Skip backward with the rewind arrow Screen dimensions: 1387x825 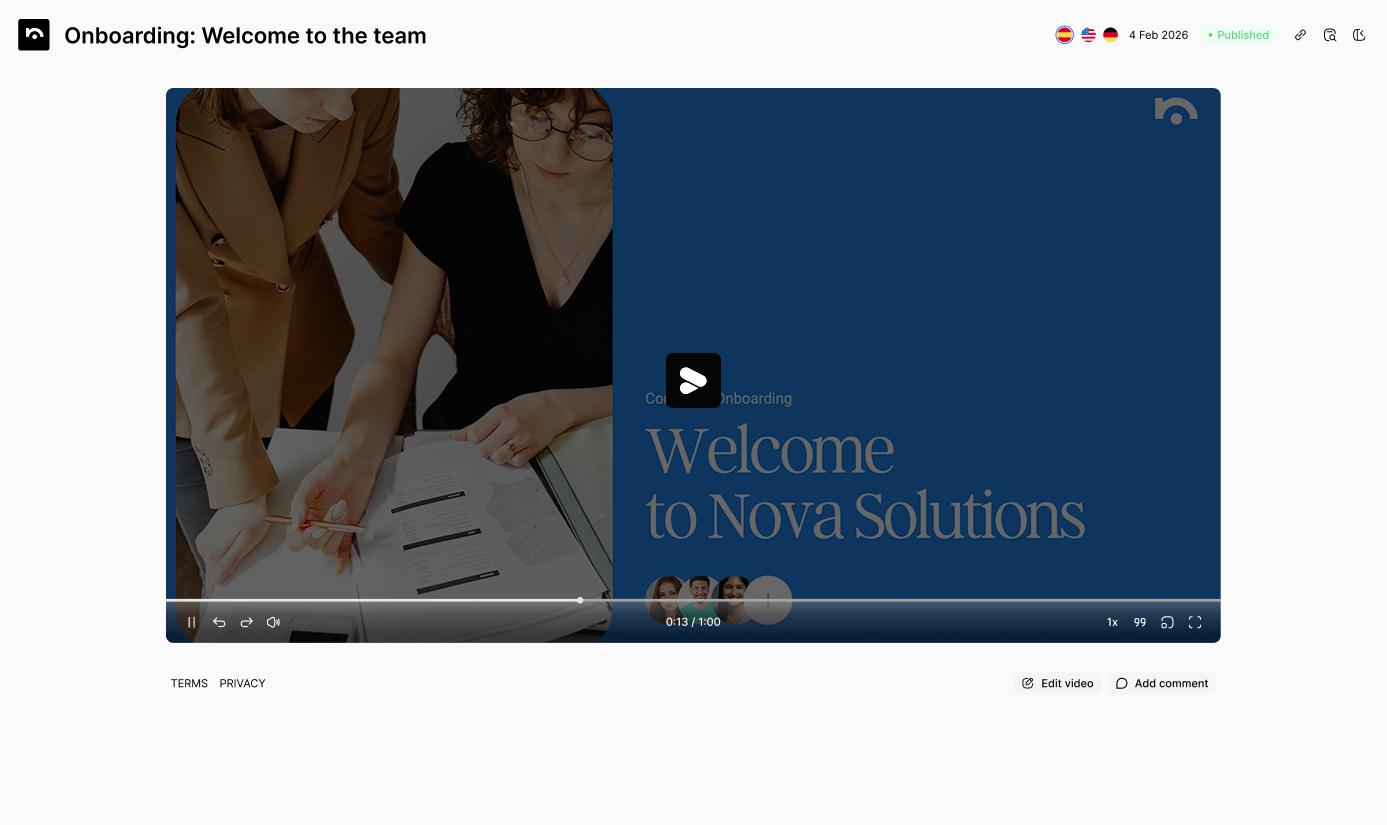(219, 622)
